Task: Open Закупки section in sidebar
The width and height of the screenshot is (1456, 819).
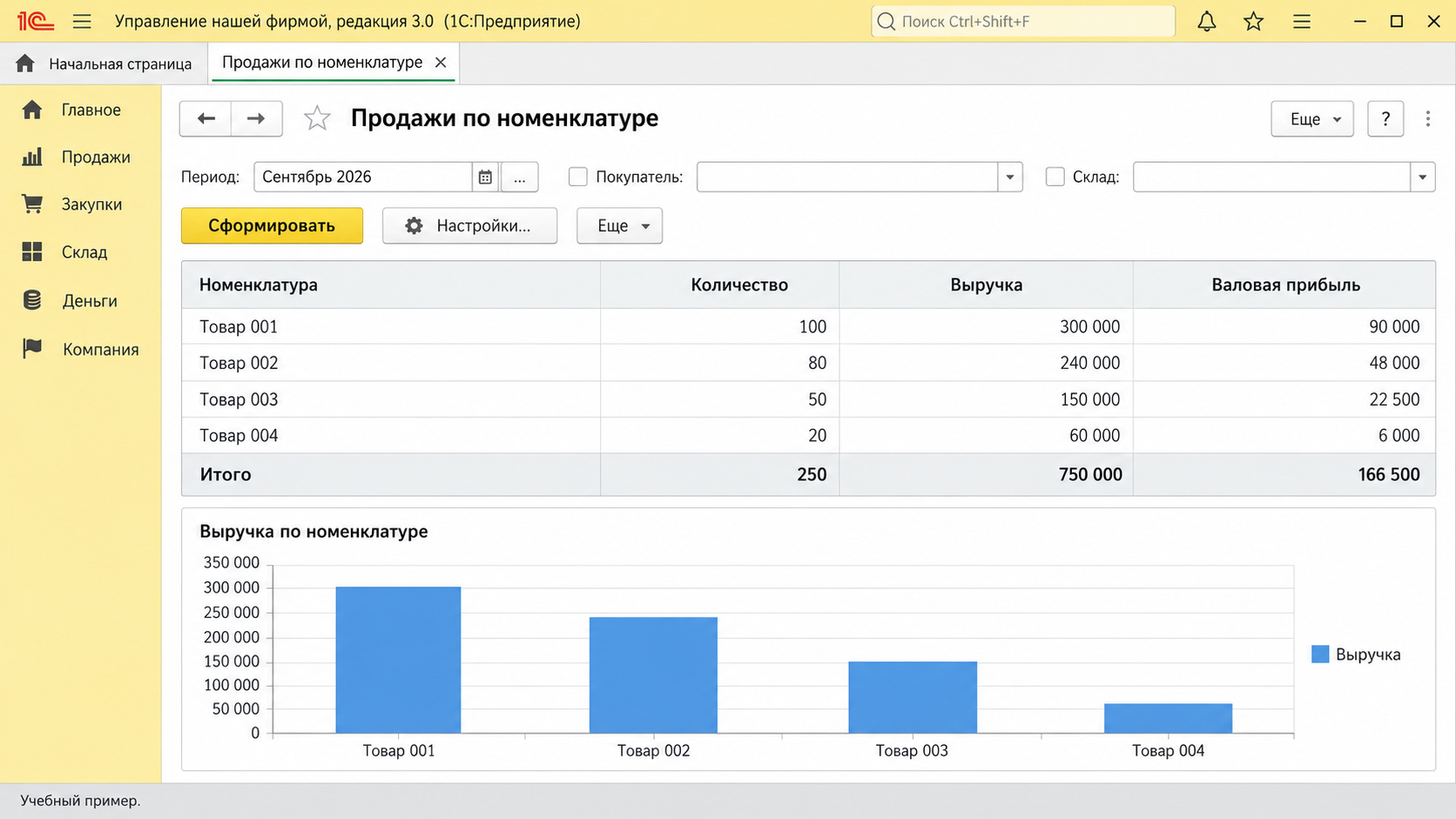Action: pos(80,204)
